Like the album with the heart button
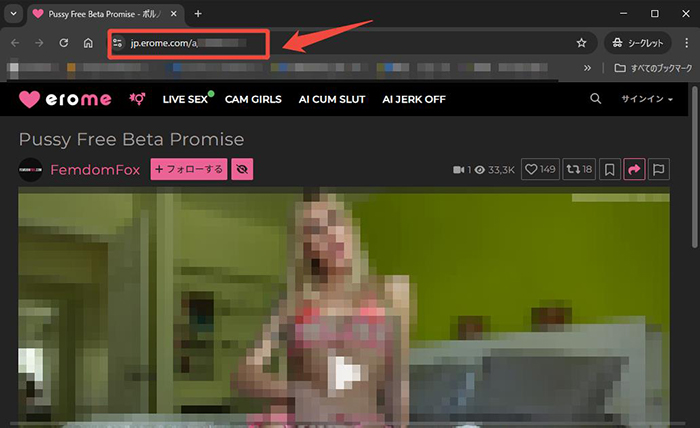The height and width of the screenshot is (428, 700). pos(541,170)
